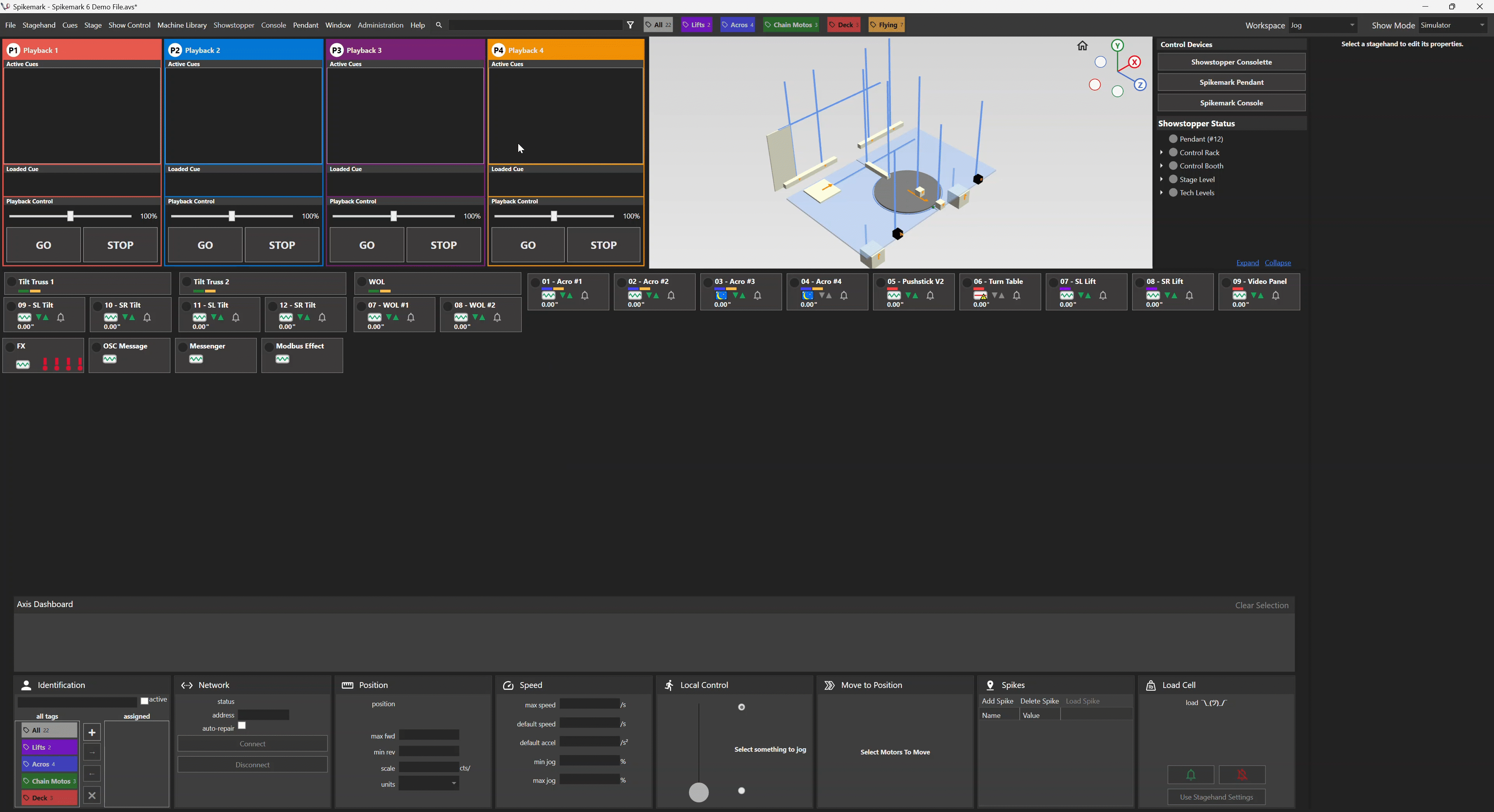
Task: Click the Z axis circle in viewport gizmo
Action: tap(1140, 85)
